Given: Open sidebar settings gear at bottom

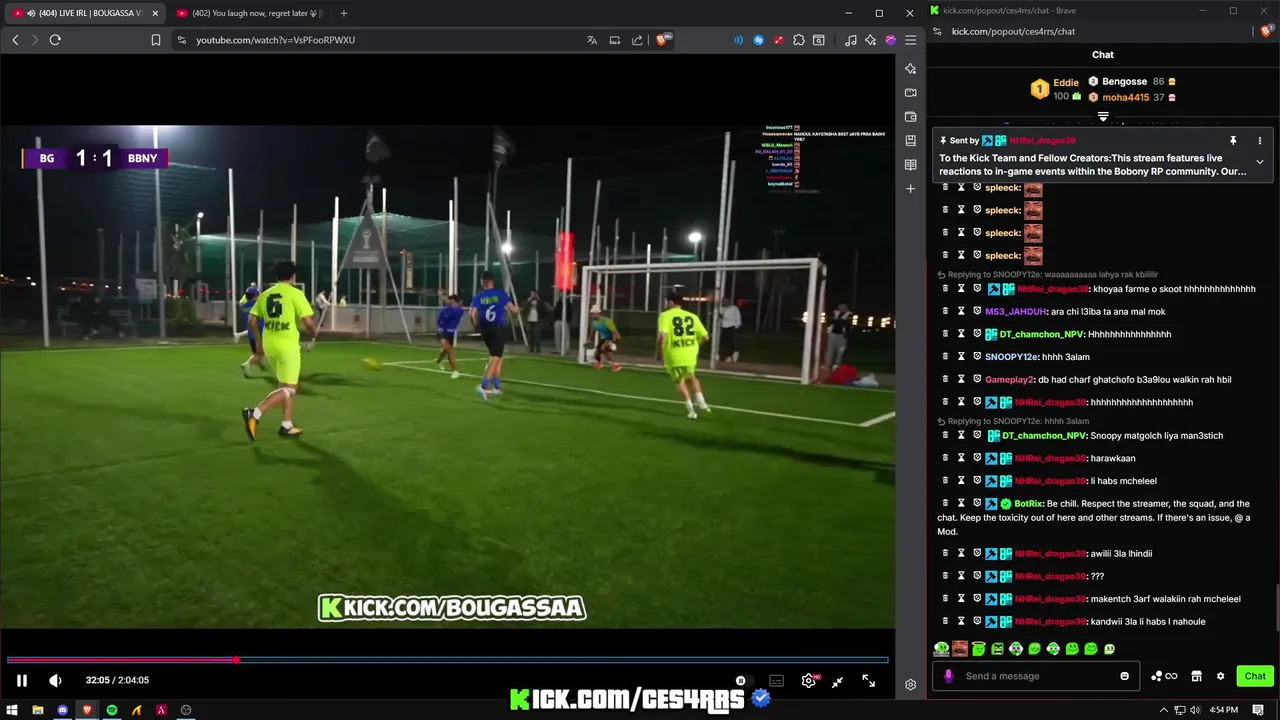Looking at the screenshot, I should 910,685.
